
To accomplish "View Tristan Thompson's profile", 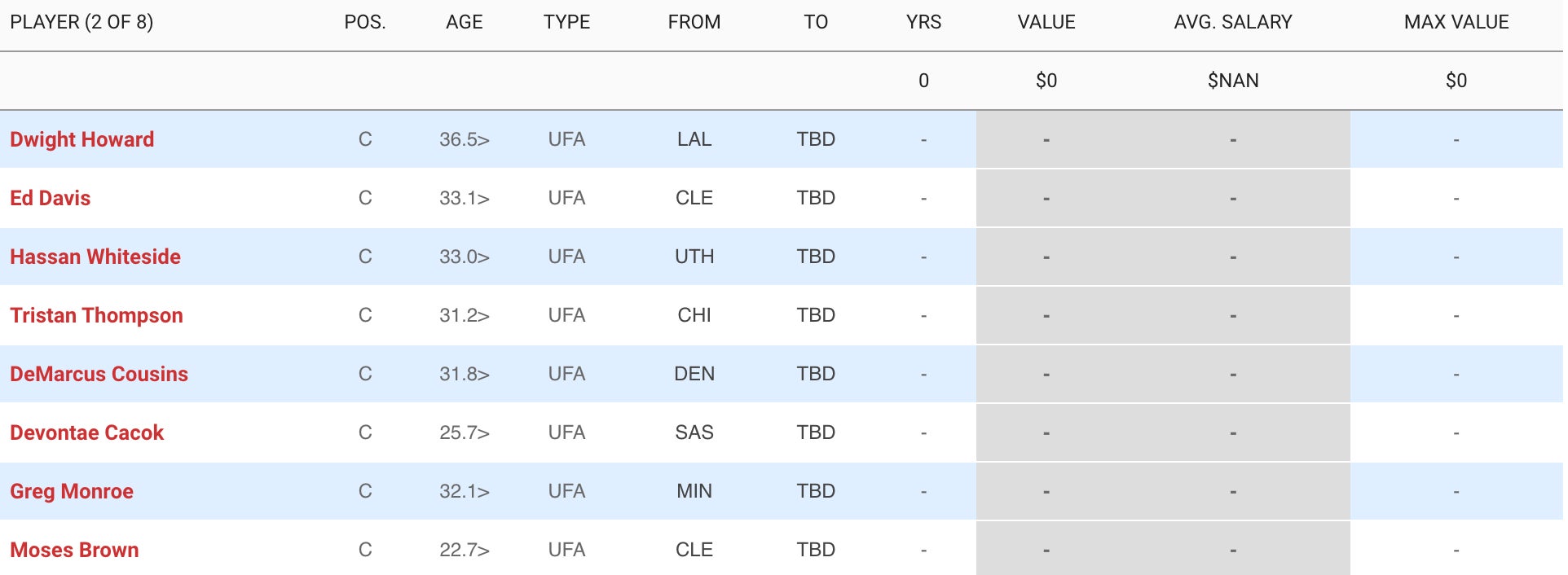I will (x=96, y=315).
